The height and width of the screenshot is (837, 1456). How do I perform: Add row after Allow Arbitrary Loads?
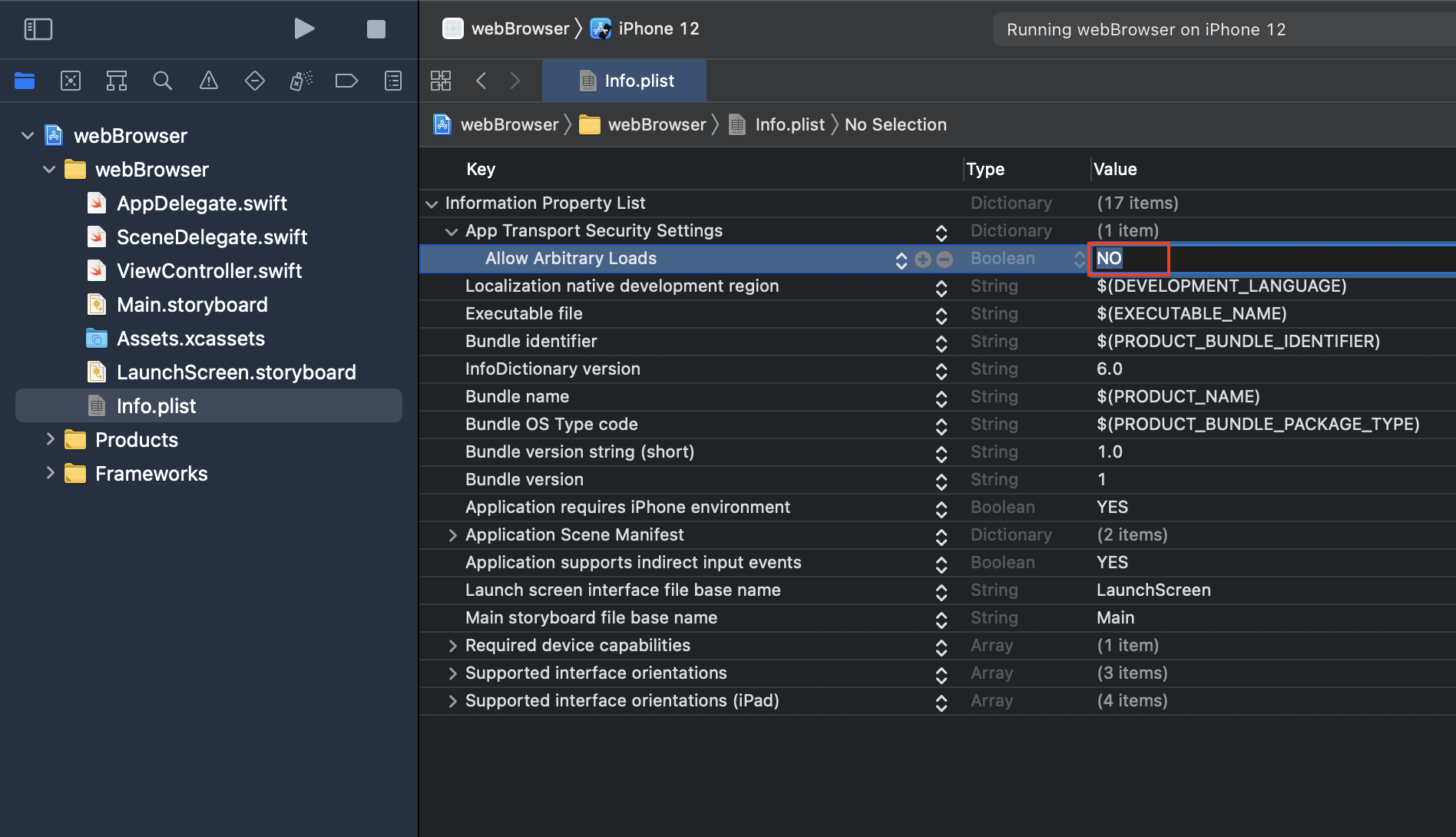tap(923, 260)
